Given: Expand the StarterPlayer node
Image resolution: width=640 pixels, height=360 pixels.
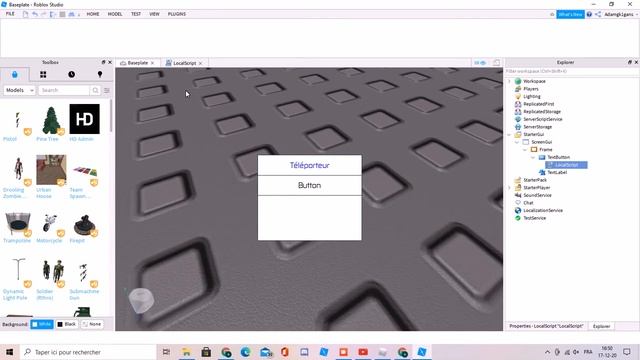Looking at the screenshot, I should tap(509, 188).
